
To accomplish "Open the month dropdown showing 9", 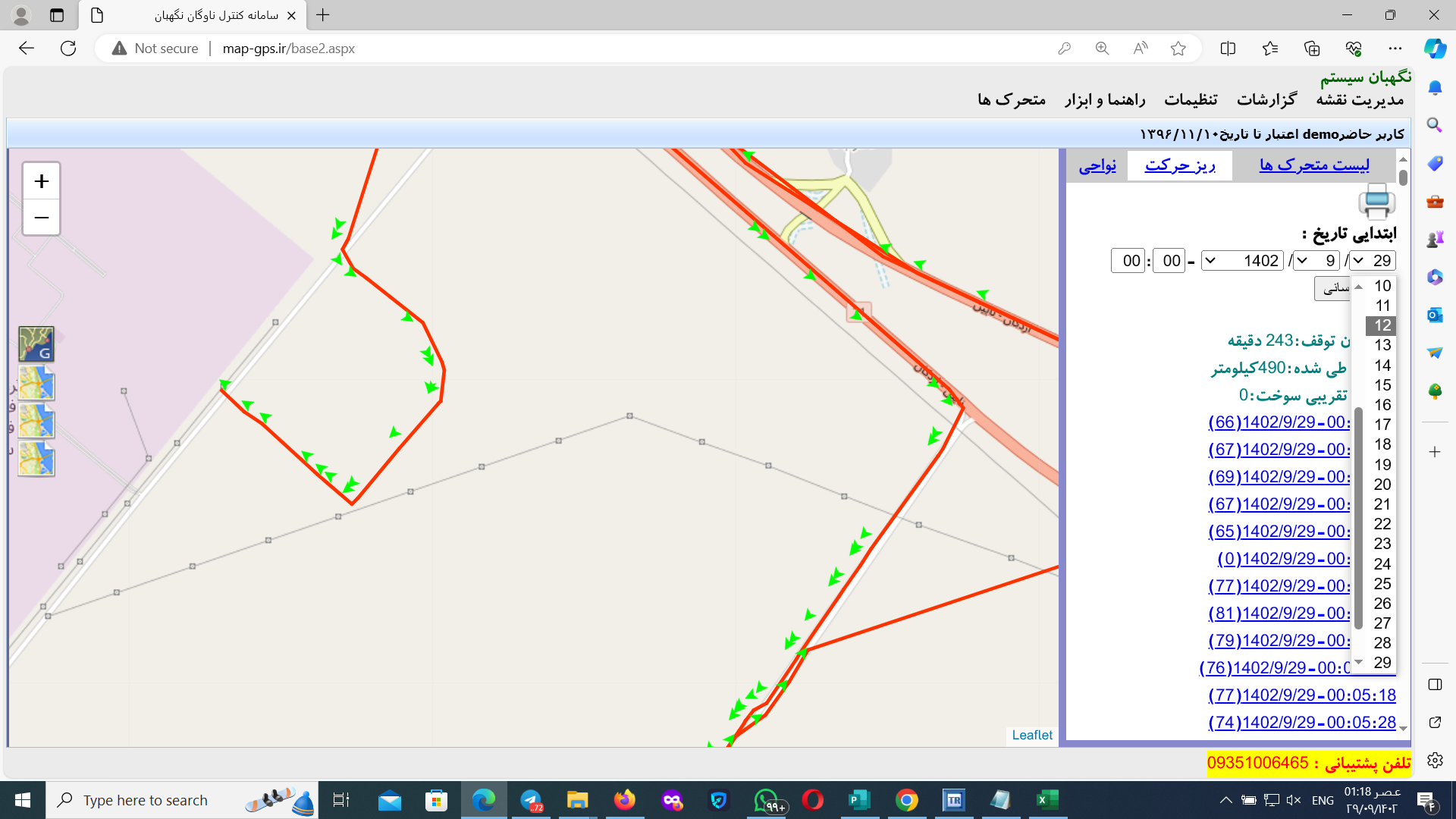I will pyautogui.click(x=1316, y=261).
